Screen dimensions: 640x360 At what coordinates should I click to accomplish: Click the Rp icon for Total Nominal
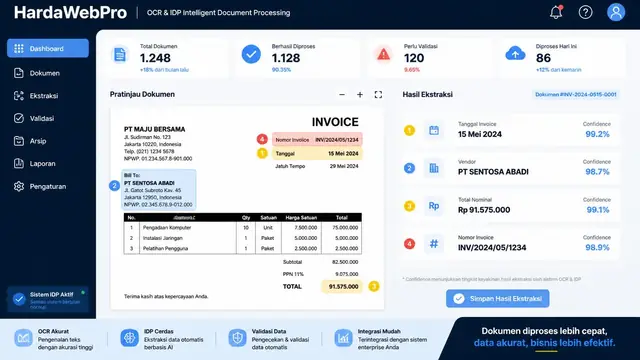coord(434,206)
